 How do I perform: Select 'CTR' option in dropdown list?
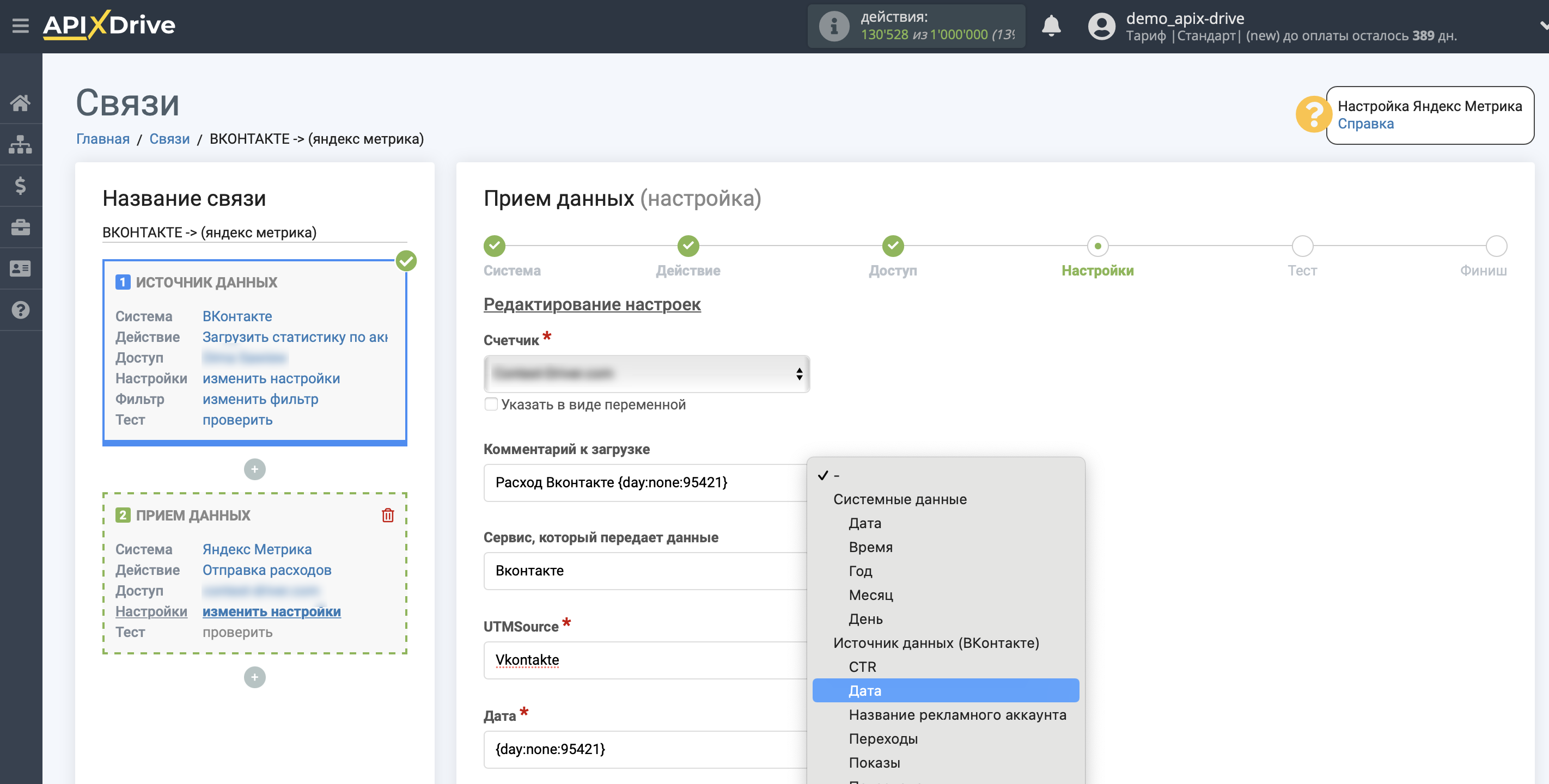[x=946, y=666]
